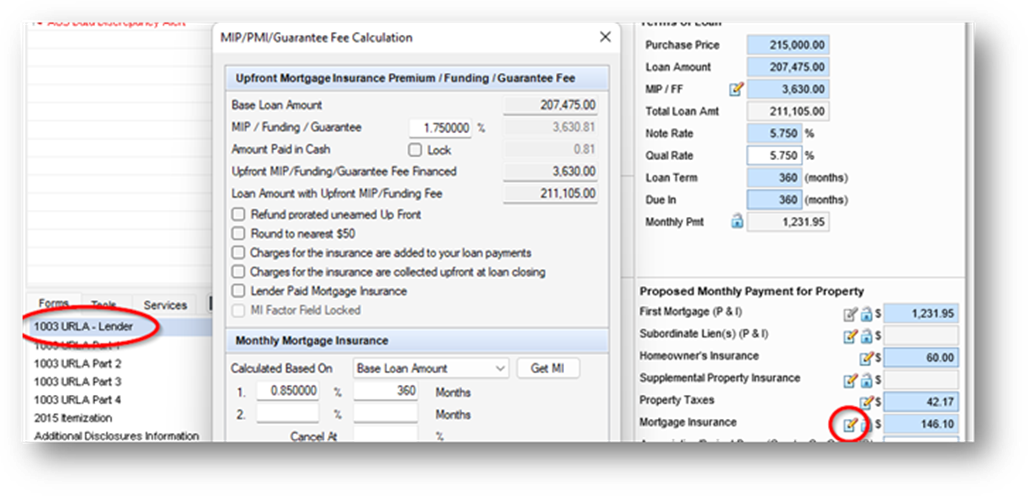Select 1003 URLA - Lender form
The image size is (1028, 497).
click(84, 327)
